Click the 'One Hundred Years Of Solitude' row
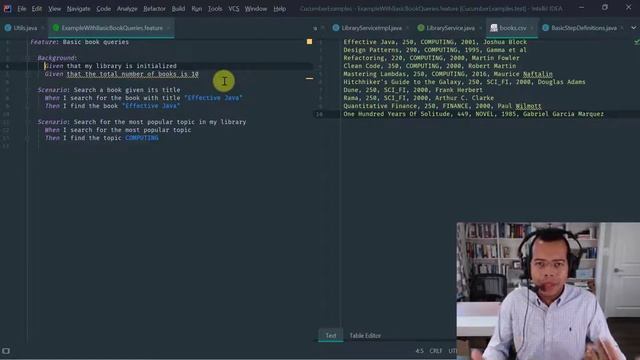This screenshot has height=360, width=640. pyautogui.click(x=473, y=114)
